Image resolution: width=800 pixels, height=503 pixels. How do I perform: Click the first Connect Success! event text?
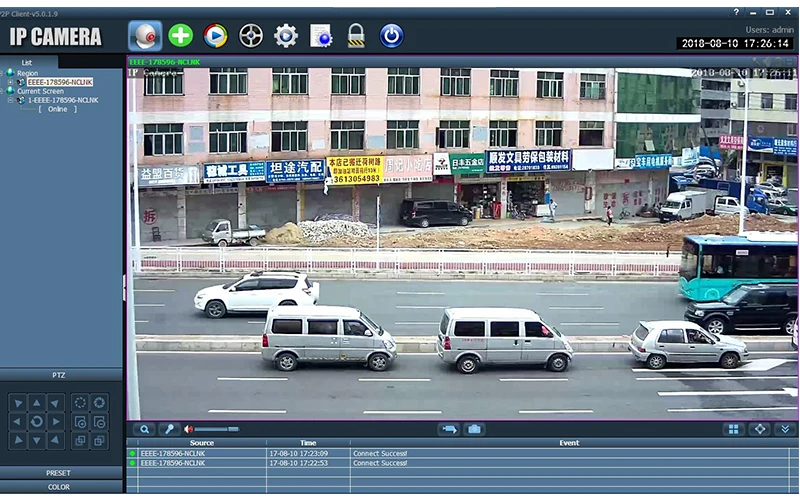[x=380, y=453]
